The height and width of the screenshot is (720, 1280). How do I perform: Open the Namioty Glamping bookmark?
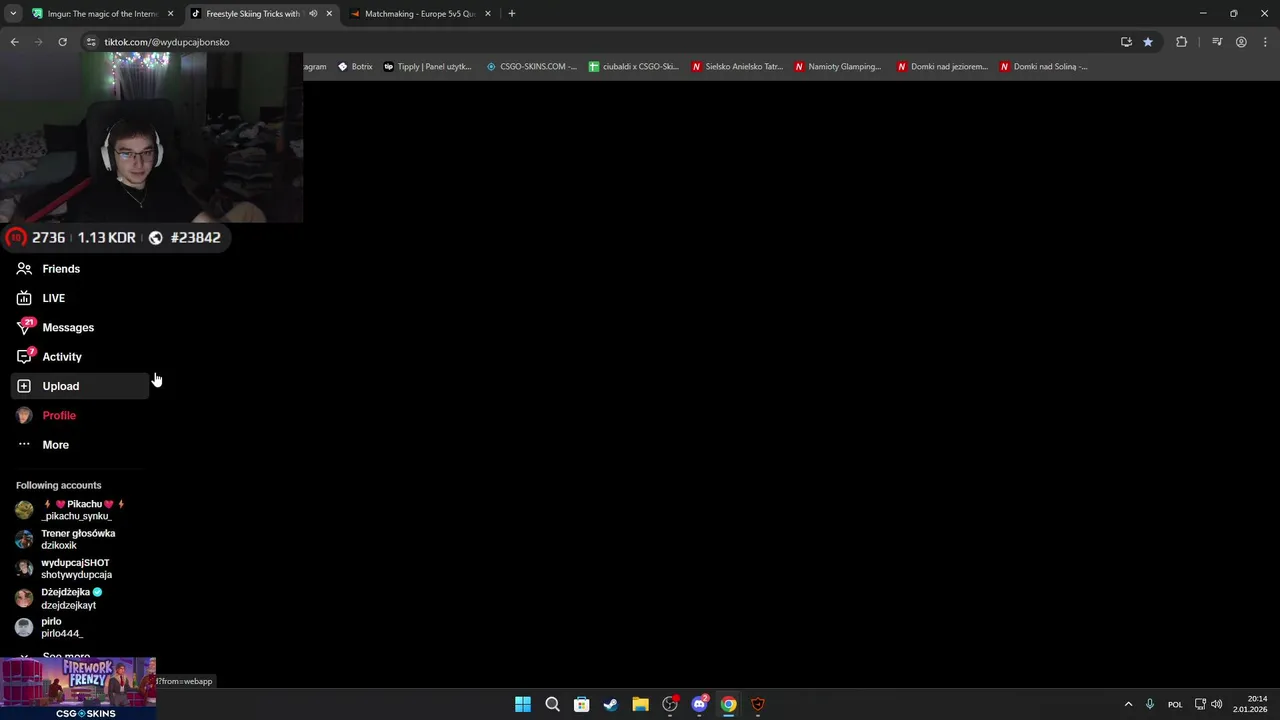point(838,67)
